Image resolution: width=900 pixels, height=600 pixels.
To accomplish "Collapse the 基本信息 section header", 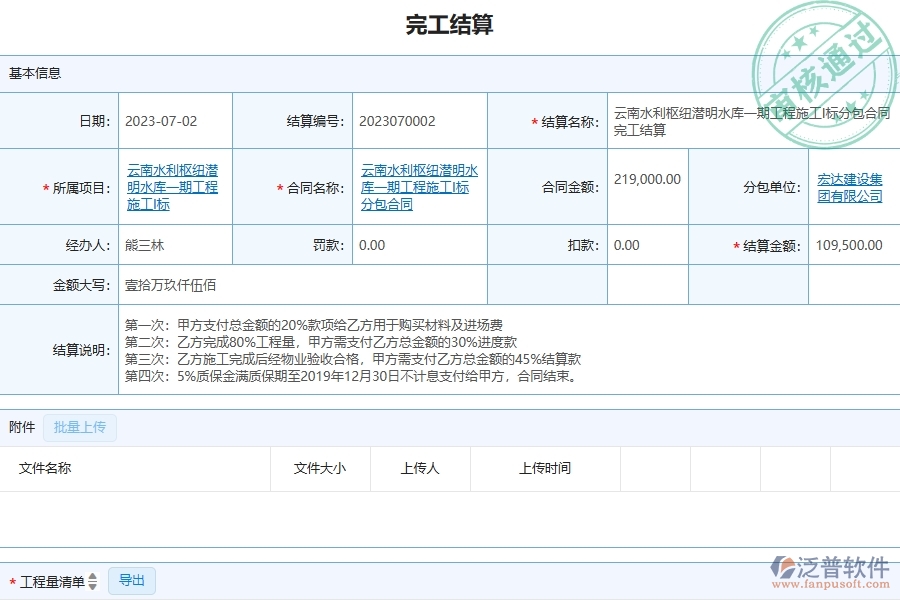I will pyautogui.click(x=34, y=73).
